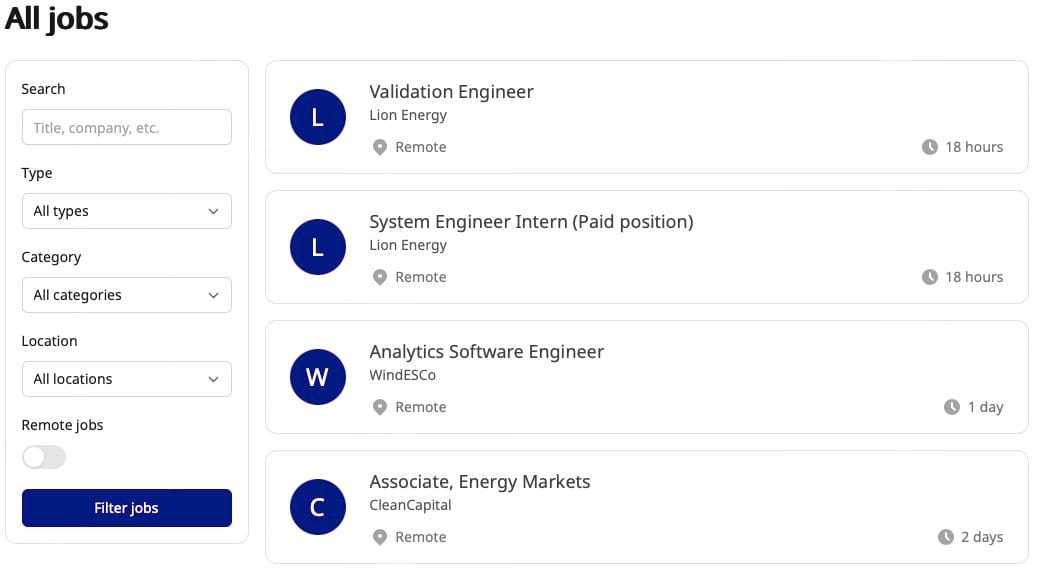Click the CleanCapital C avatar icon
This screenshot has height=570, width=1039.
pyautogui.click(x=317, y=507)
